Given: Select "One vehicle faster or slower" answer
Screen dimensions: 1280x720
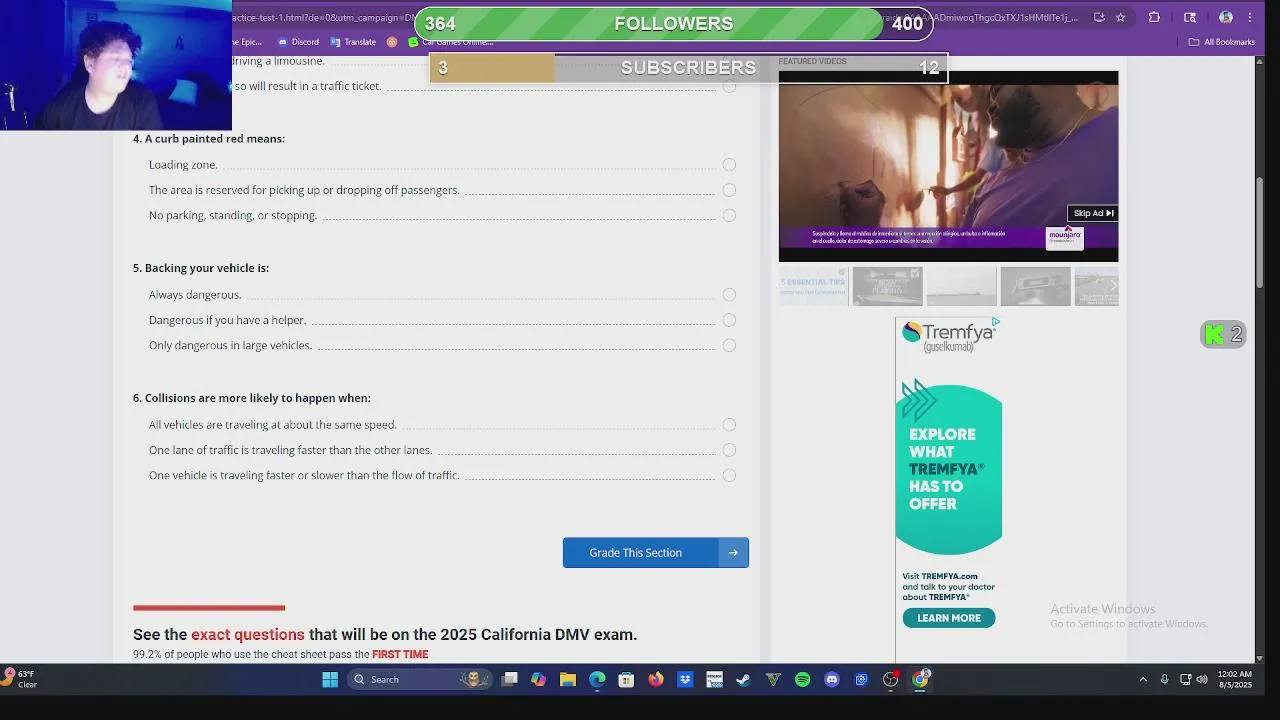Looking at the screenshot, I should point(729,475).
